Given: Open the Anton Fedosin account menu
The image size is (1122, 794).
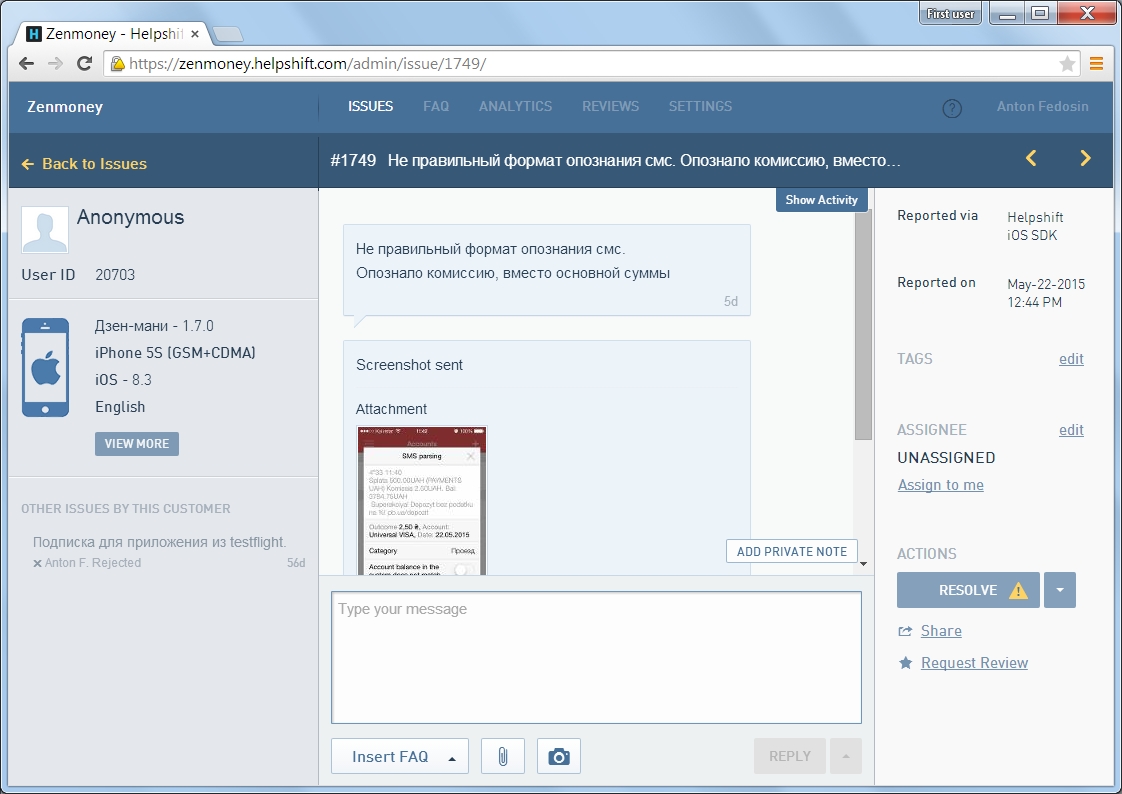Looking at the screenshot, I should (1043, 107).
